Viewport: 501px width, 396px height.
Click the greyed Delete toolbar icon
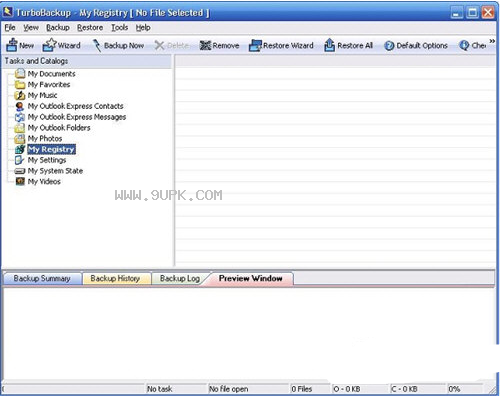coord(160,45)
